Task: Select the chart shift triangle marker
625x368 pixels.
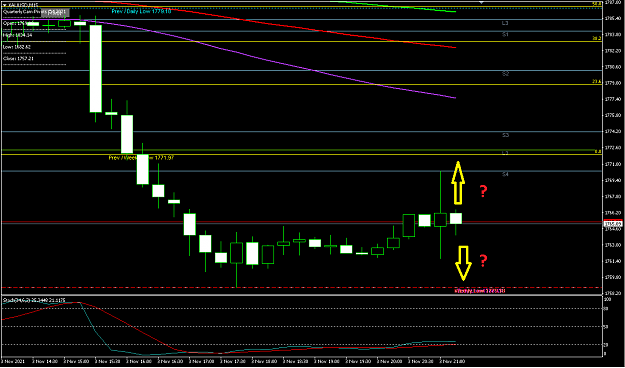Action: pos(482,2)
